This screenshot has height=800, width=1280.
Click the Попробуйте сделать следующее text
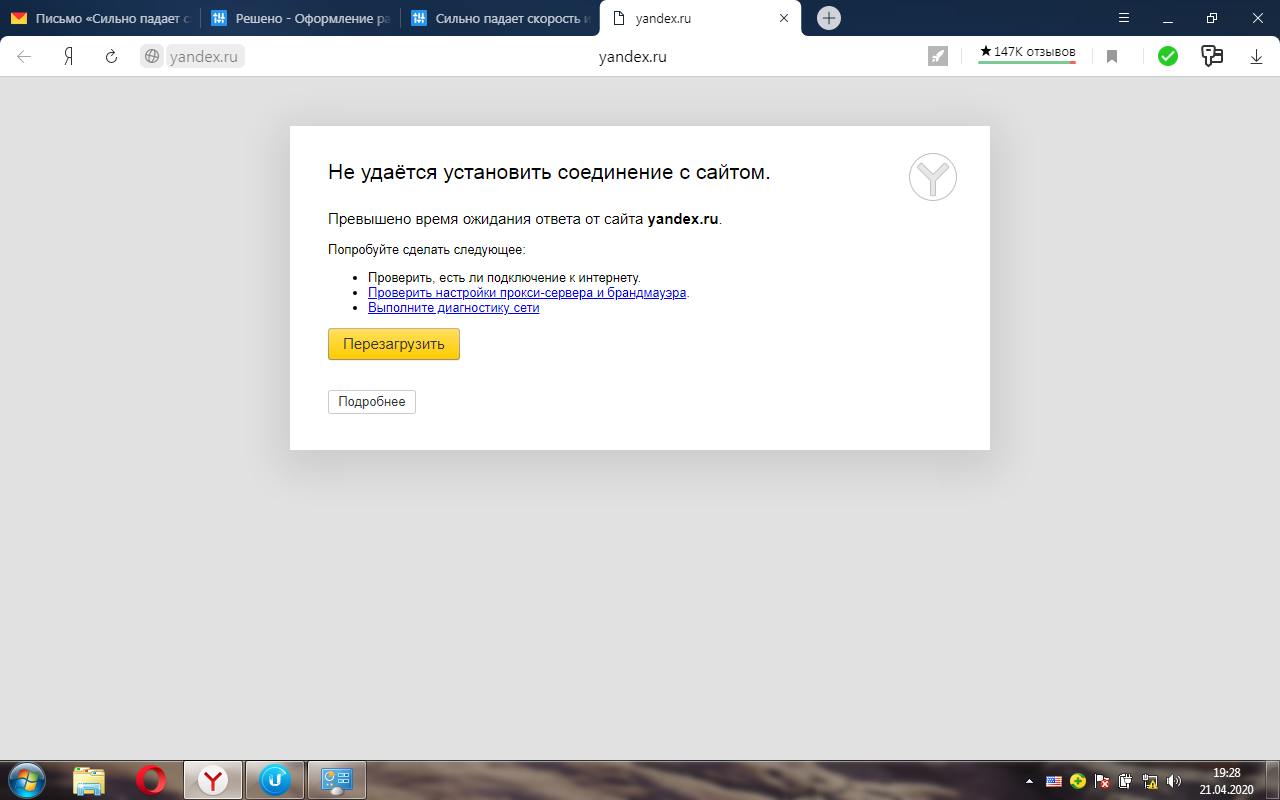[x=427, y=250]
